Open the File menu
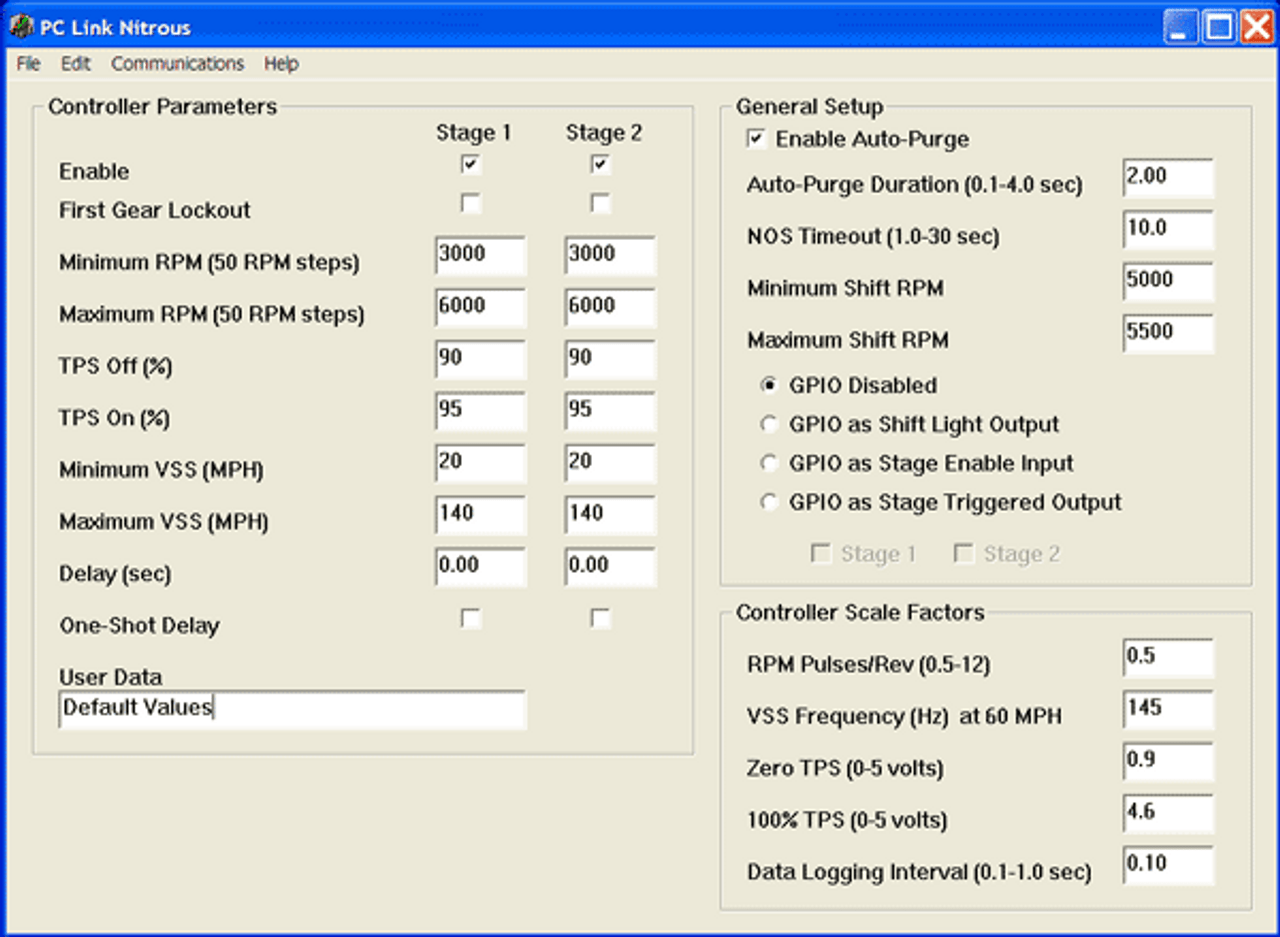1280x937 pixels. [28, 64]
